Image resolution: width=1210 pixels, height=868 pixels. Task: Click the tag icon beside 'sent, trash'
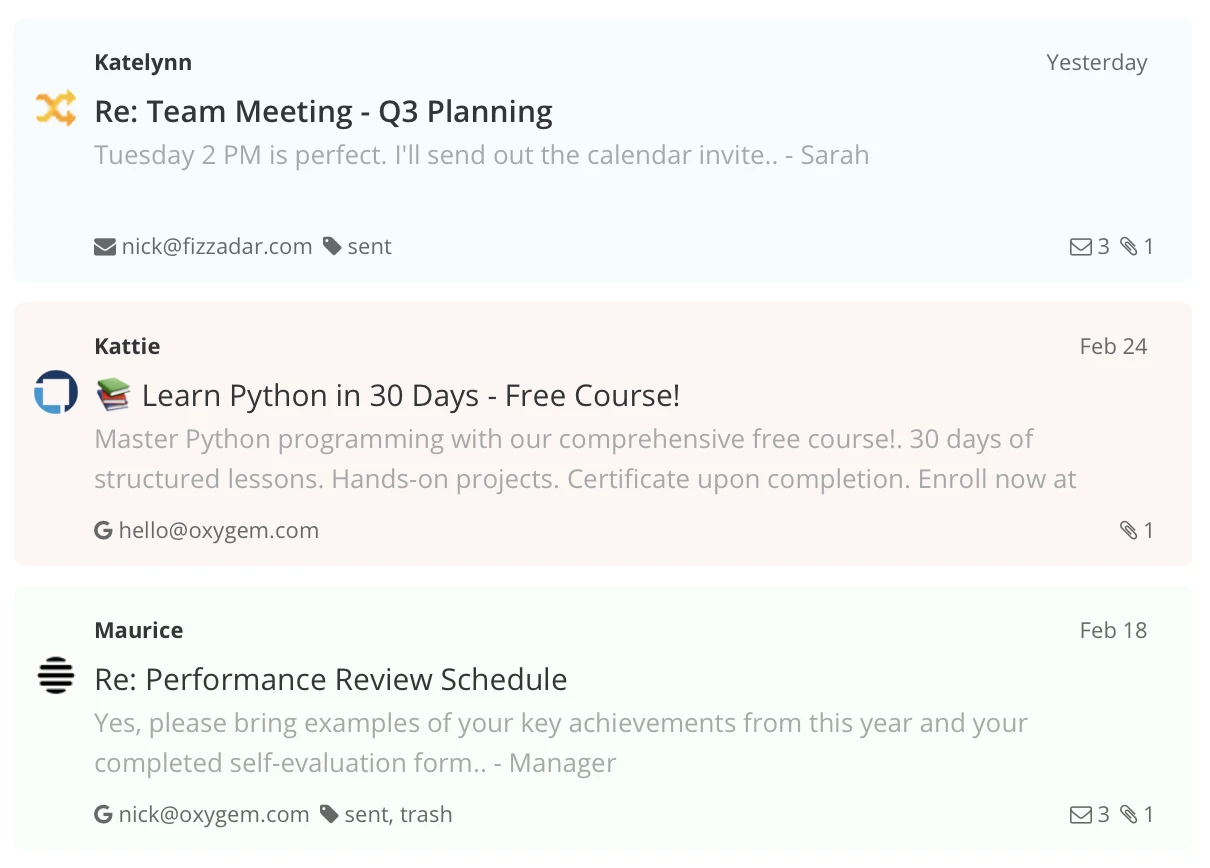(329, 815)
